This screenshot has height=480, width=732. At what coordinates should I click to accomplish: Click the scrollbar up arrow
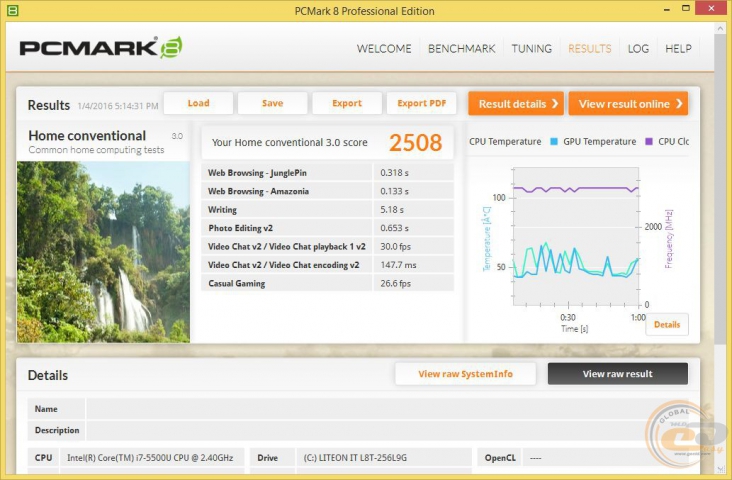click(720, 29)
